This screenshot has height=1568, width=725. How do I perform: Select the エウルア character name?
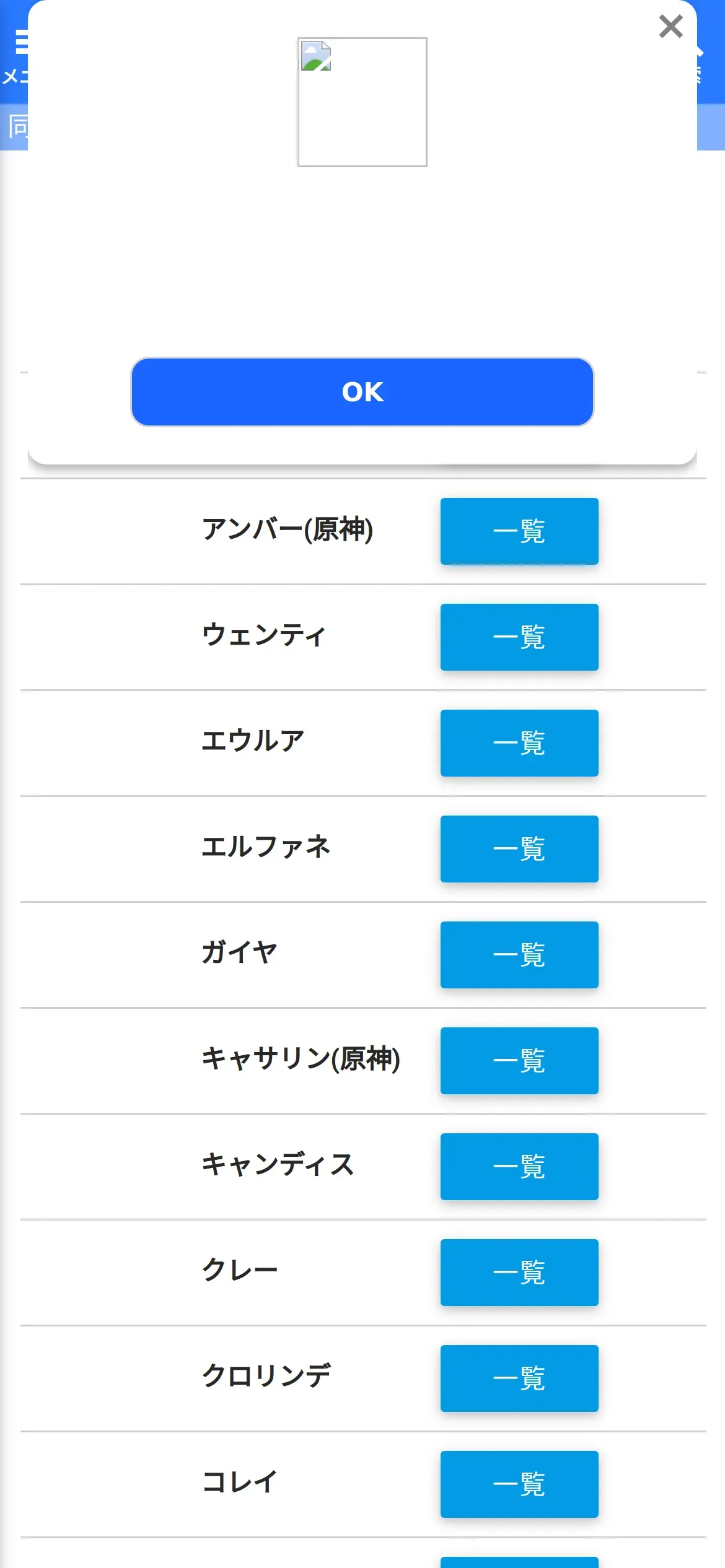click(253, 741)
